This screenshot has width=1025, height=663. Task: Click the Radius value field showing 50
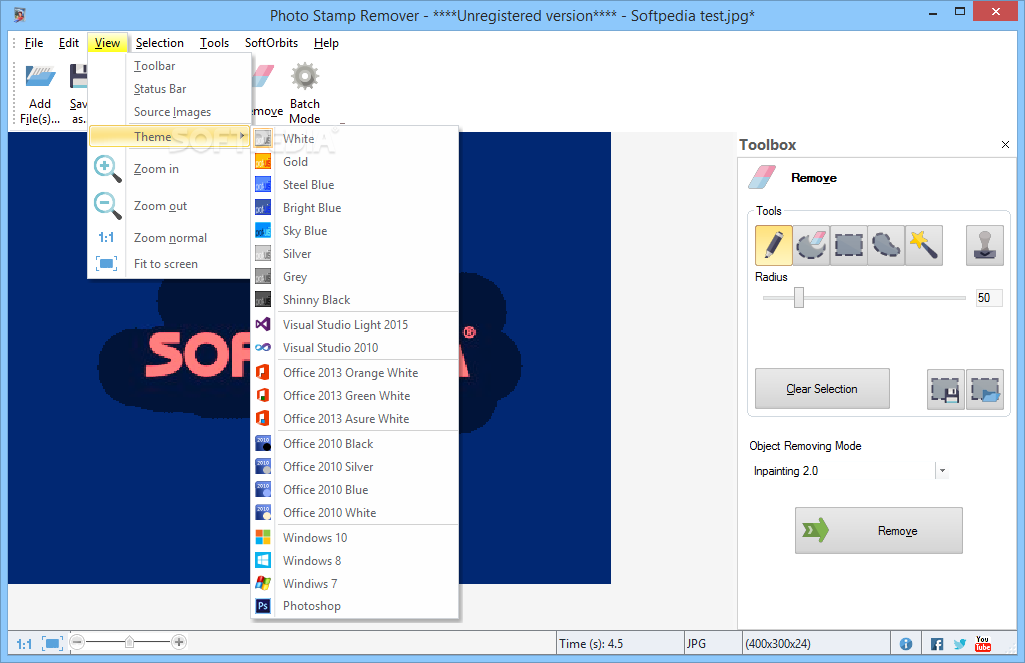989,298
